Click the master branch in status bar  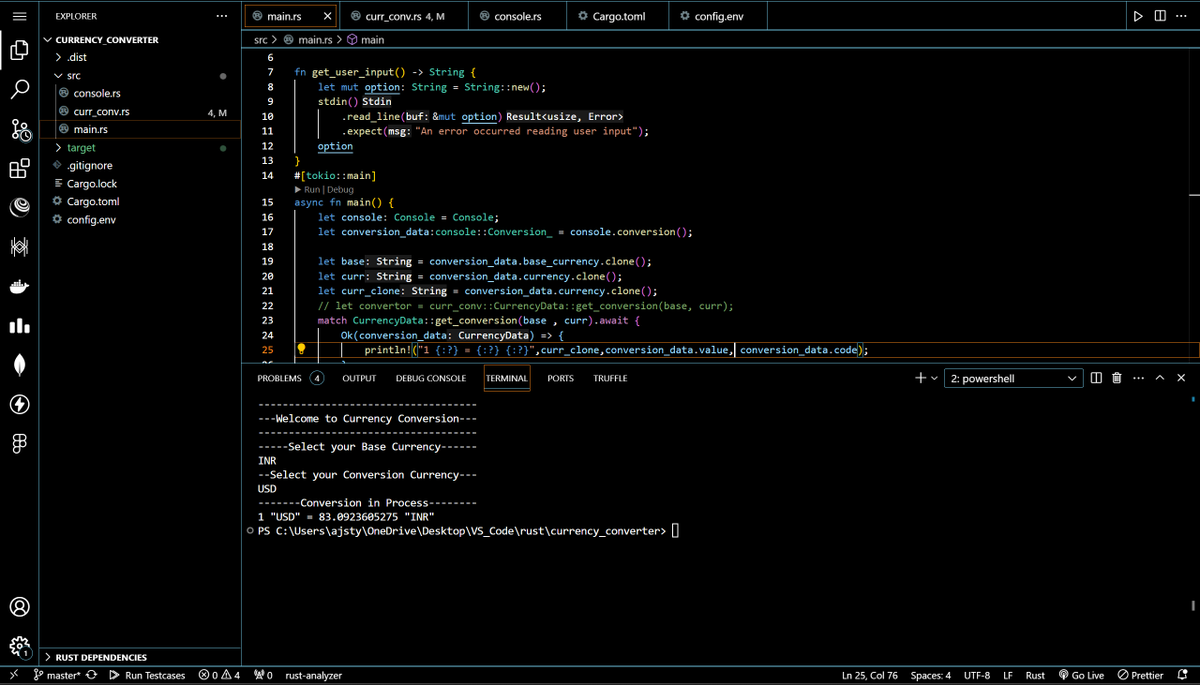point(57,675)
